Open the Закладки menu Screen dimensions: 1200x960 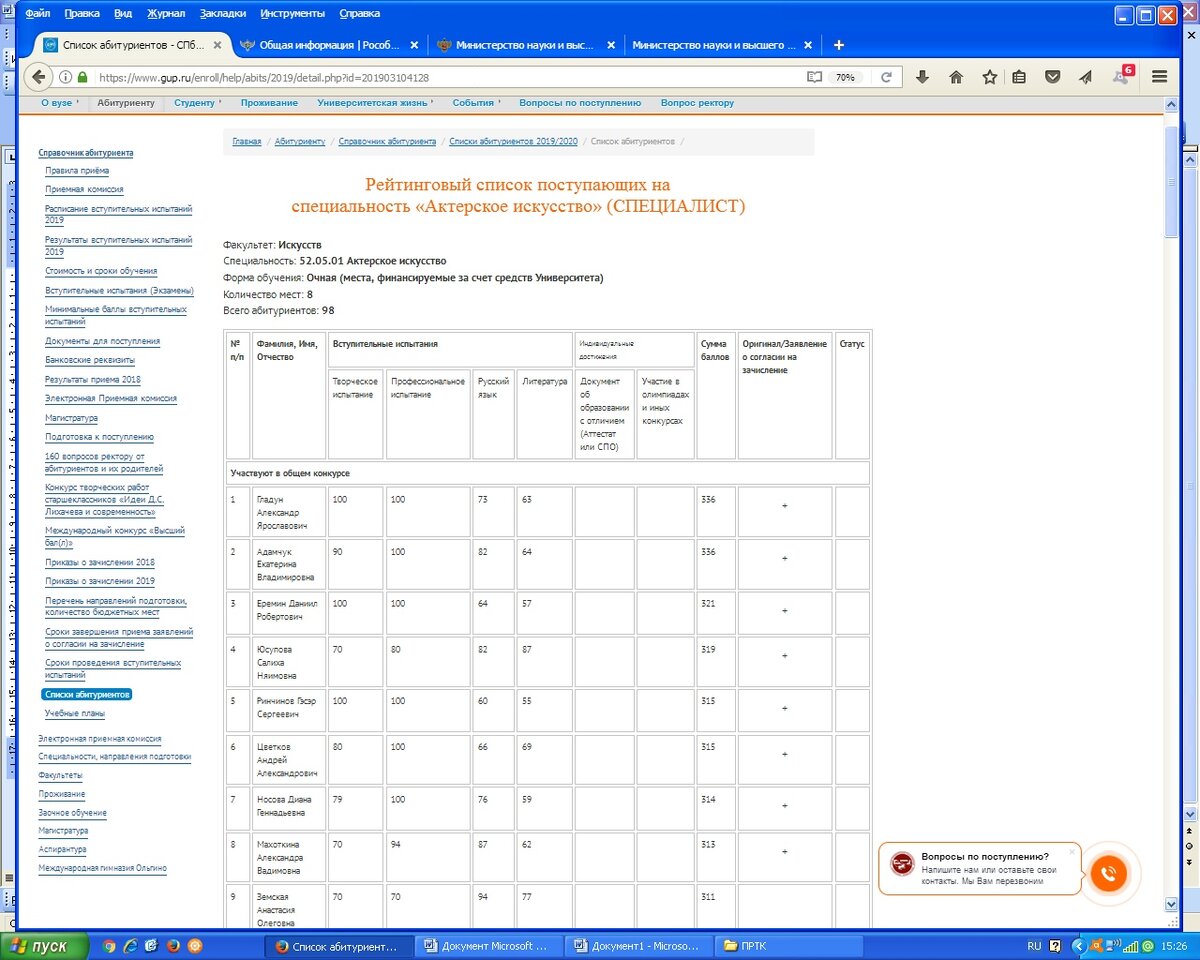click(x=223, y=14)
